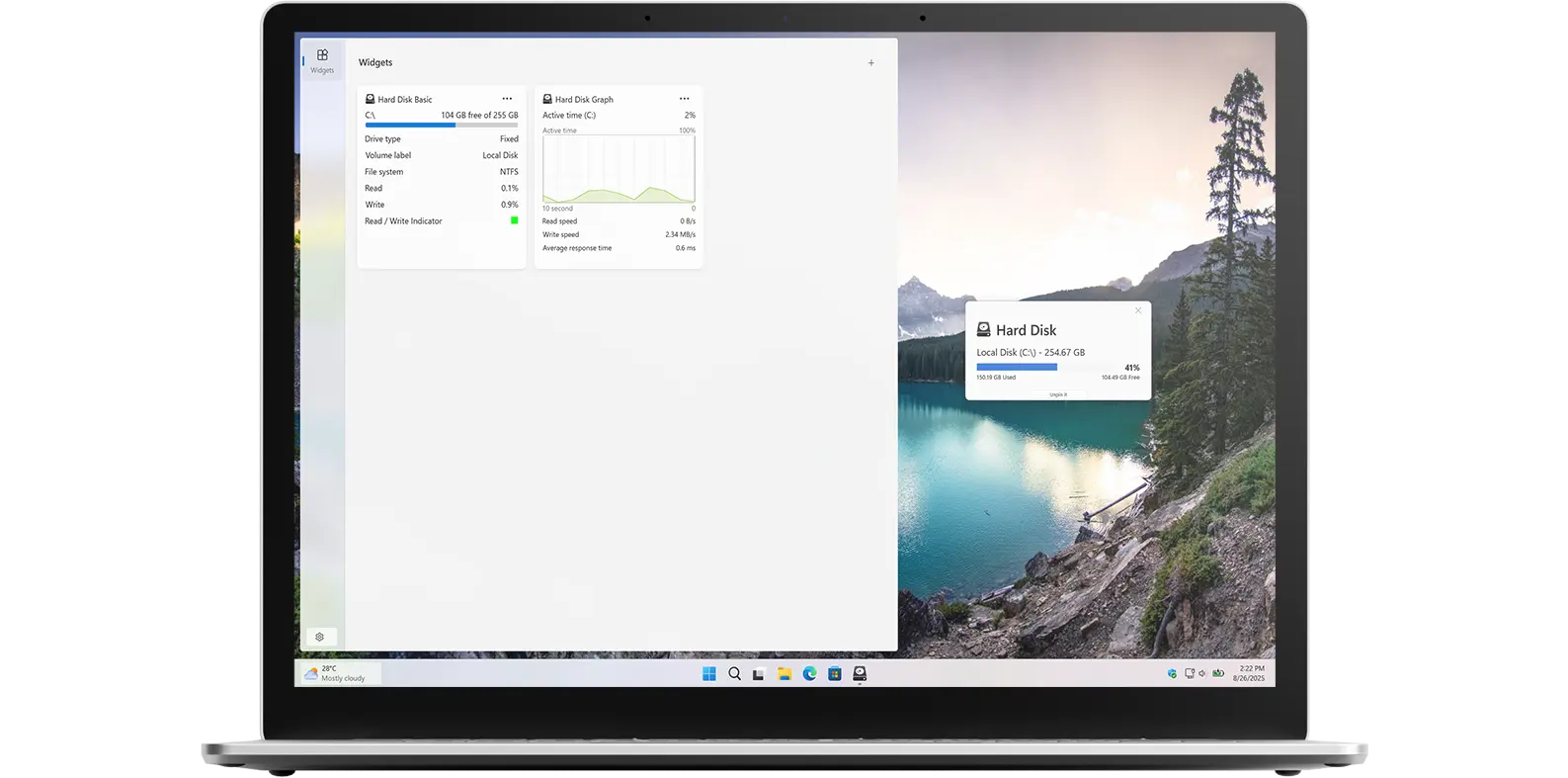1568x778 pixels.
Task: Click the 'NTFS' value
Action: point(509,172)
